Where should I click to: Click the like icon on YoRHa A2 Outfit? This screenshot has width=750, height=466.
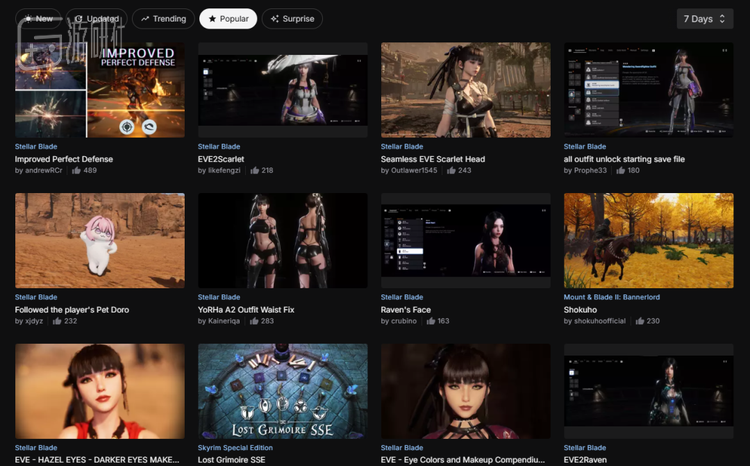(254, 321)
